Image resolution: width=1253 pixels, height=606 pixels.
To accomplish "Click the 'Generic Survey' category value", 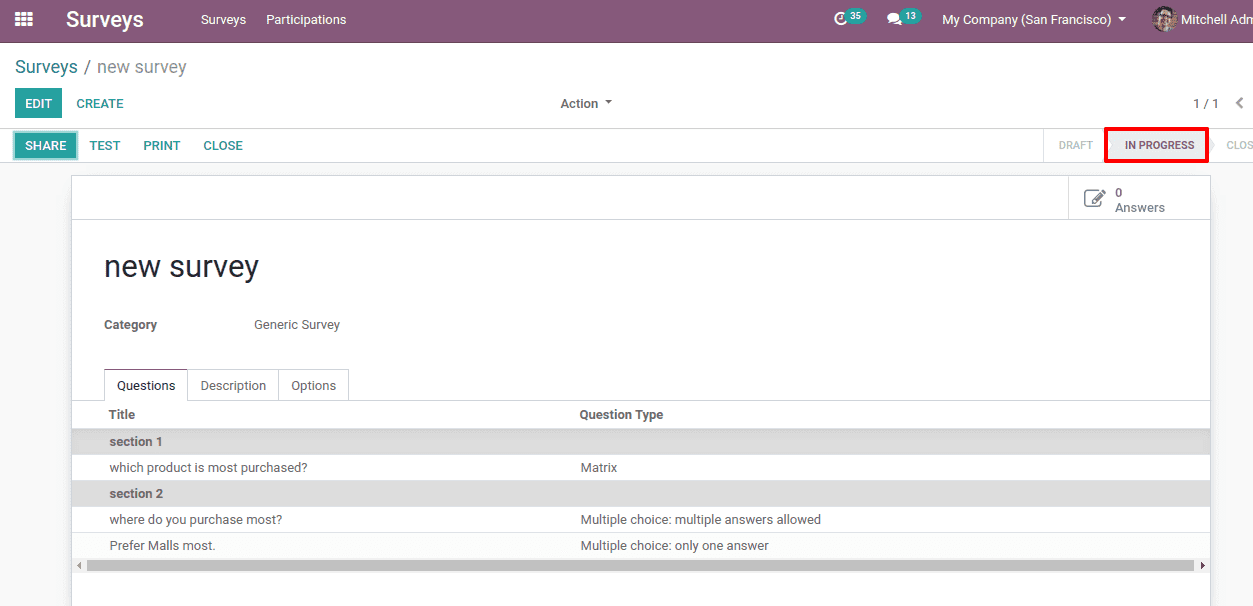I will coord(297,324).
